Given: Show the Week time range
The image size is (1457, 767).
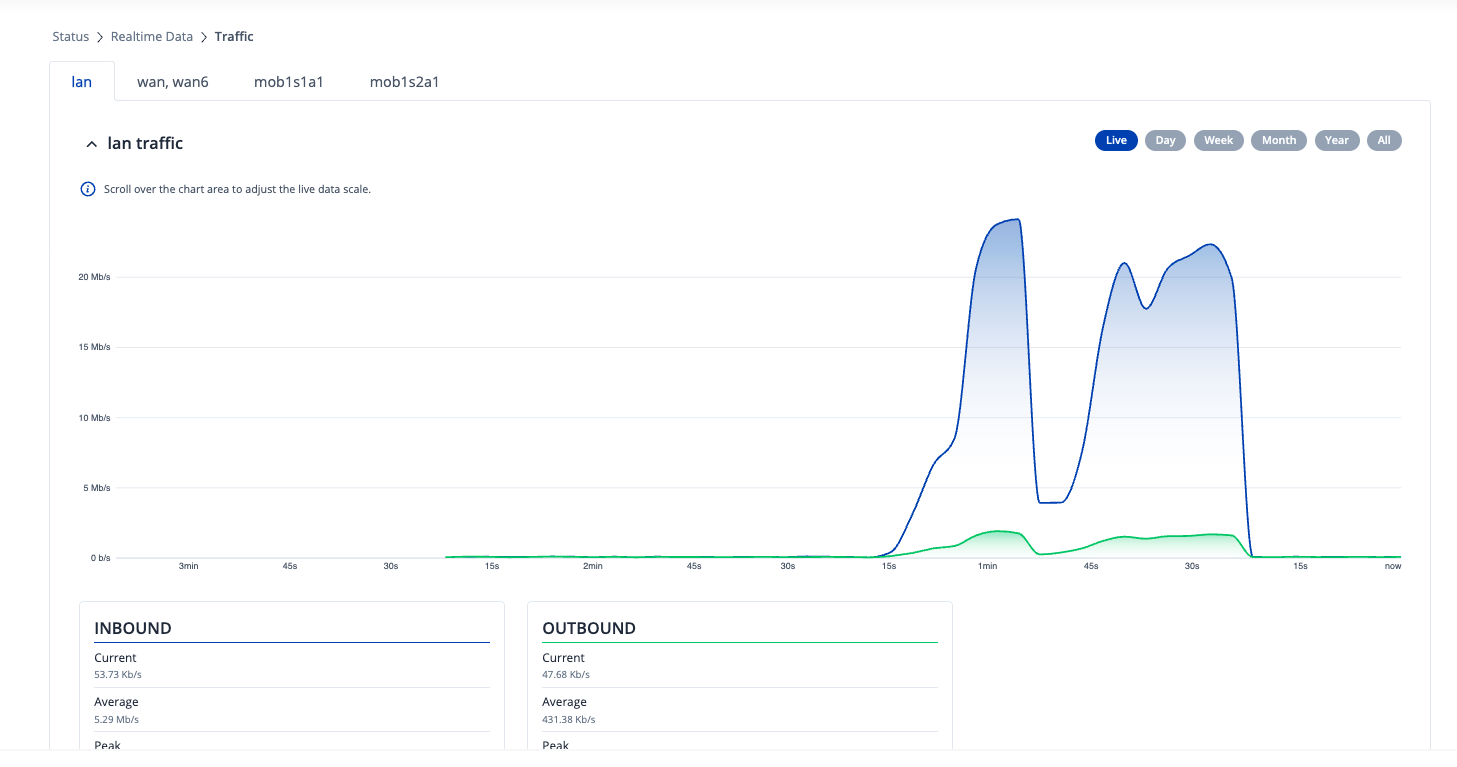Looking at the screenshot, I should pos(1218,141).
